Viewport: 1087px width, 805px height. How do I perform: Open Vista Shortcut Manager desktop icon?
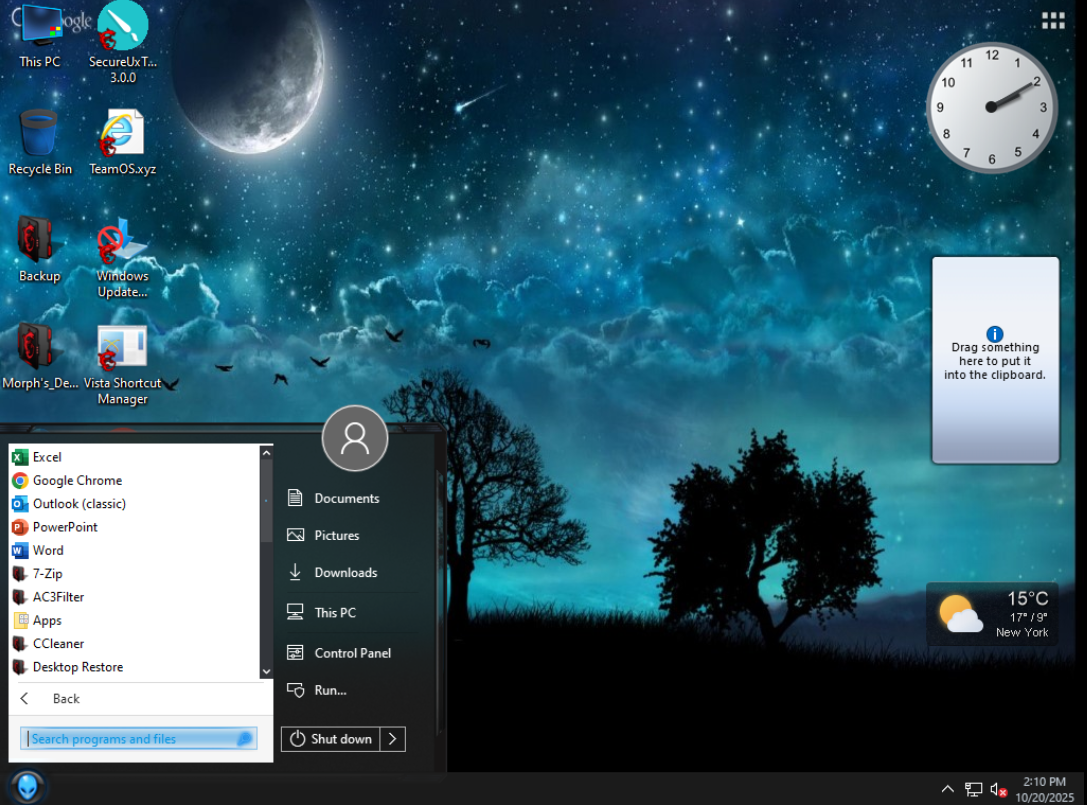click(x=123, y=365)
